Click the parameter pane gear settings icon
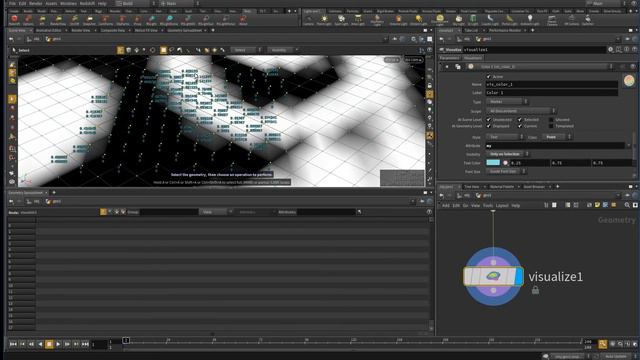This screenshot has height=360, width=640. 611,49
